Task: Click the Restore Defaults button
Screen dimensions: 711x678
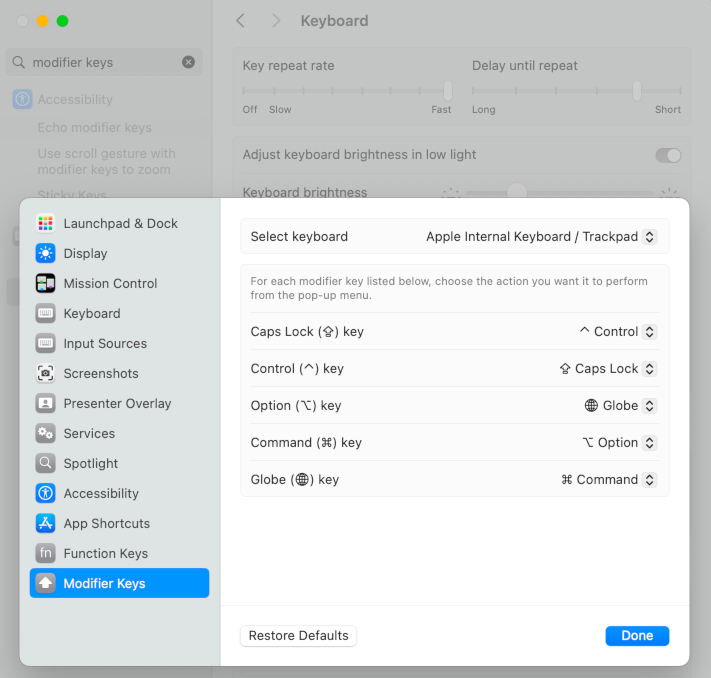Action: pos(298,635)
